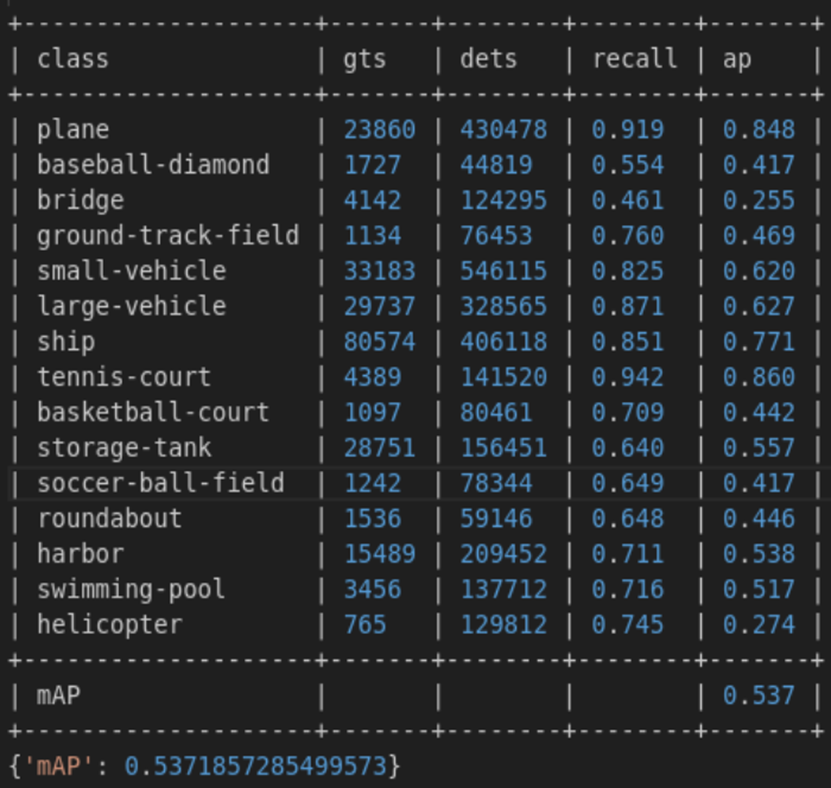831x788 pixels.
Task: Click the helicopter gts value 765
Action: click(364, 625)
